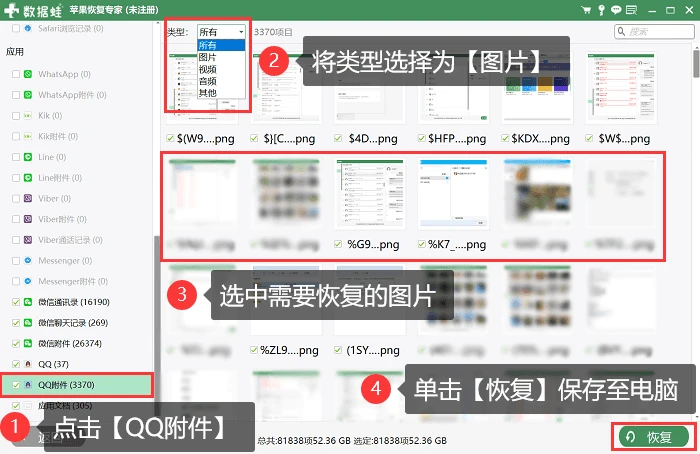Choose 图片 in the type list
This screenshot has height=454, width=700.
(221, 57)
